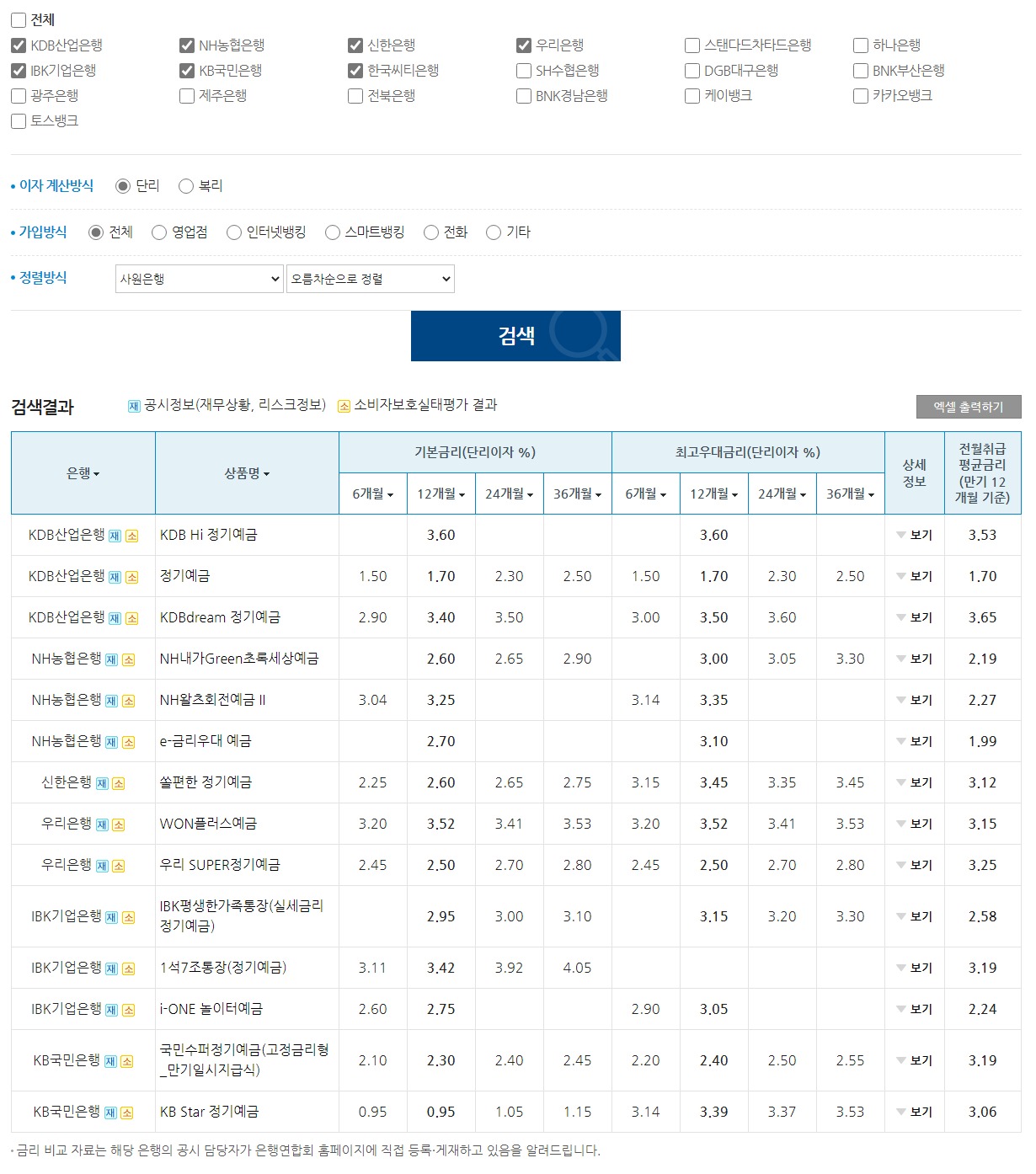This screenshot has width=1036, height=1174.
Task: Expand 보기 details for KDB Hi 정기예금
Action: point(915,535)
